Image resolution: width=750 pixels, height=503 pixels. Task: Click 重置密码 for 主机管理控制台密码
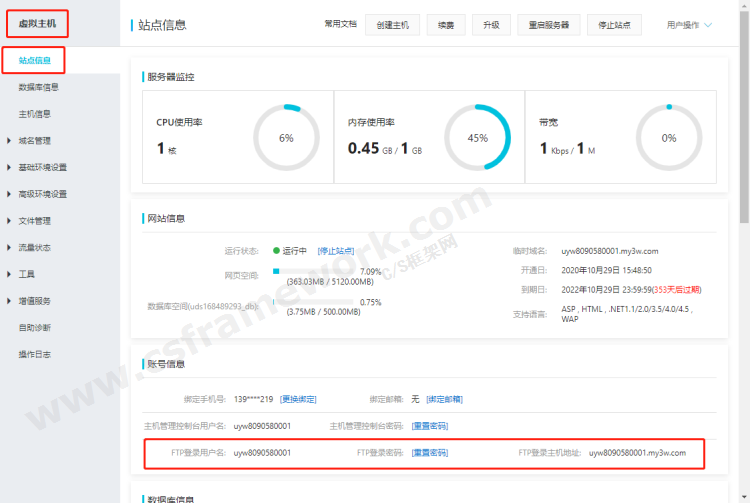point(430,426)
